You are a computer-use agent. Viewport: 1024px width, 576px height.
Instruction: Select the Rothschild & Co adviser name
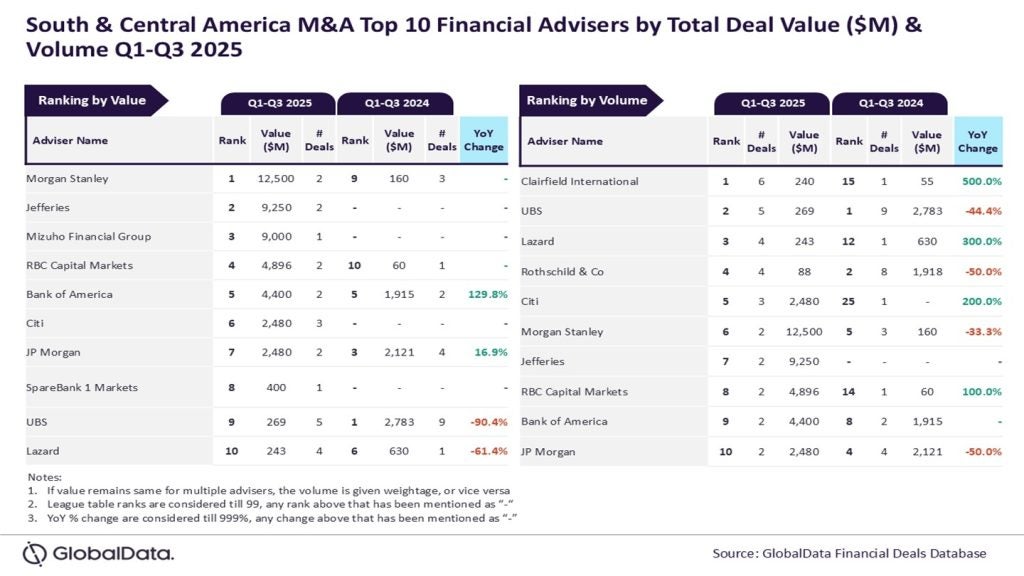click(562, 271)
